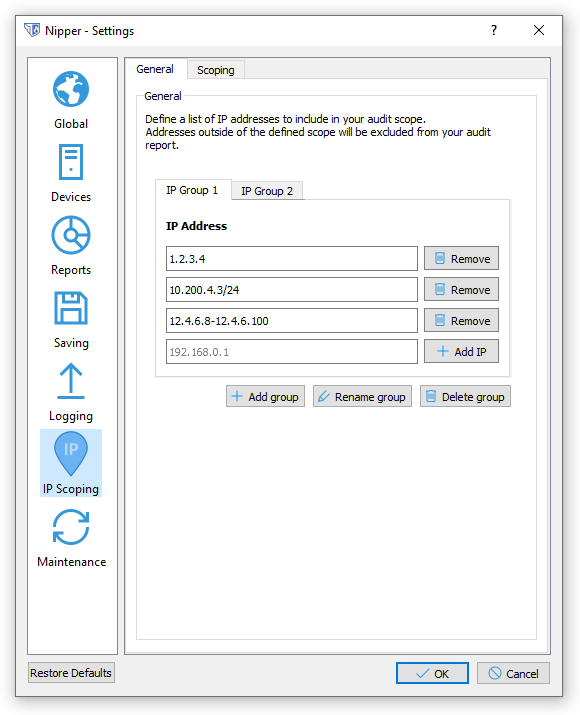Click the Add IP button
This screenshot has height=715, width=580.
point(461,352)
